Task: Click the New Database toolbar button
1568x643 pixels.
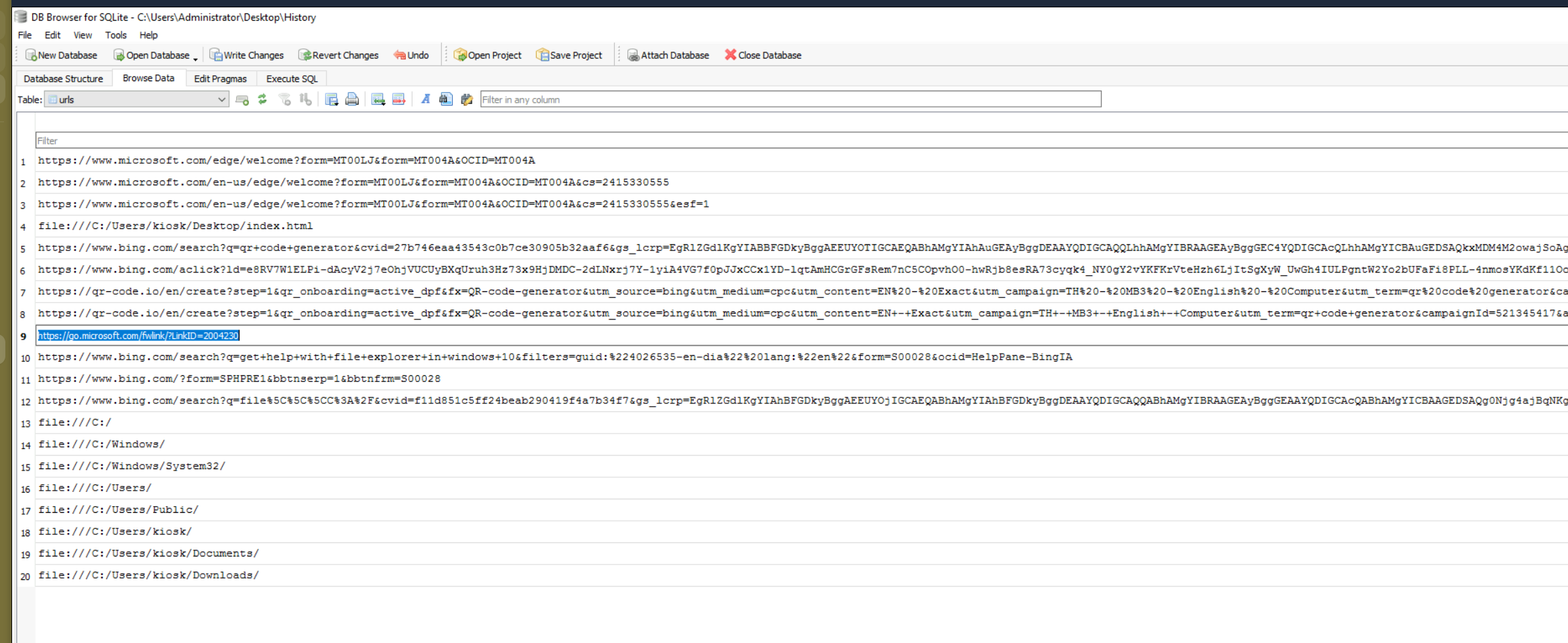Action: click(x=61, y=55)
